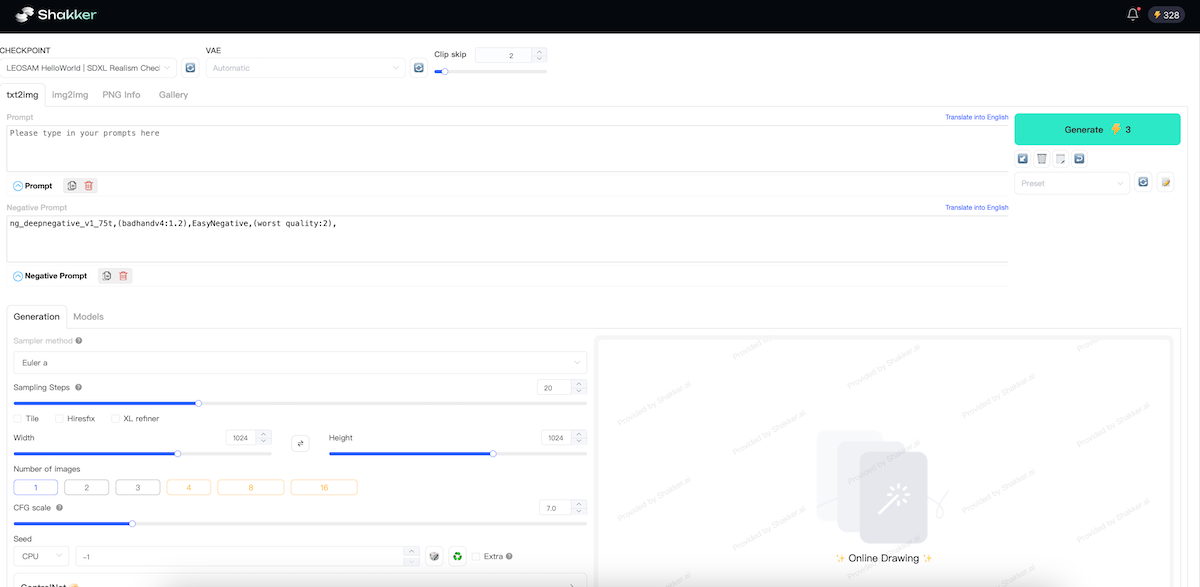Click the VAE refresh icon
This screenshot has width=1200, height=587.
[418, 67]
